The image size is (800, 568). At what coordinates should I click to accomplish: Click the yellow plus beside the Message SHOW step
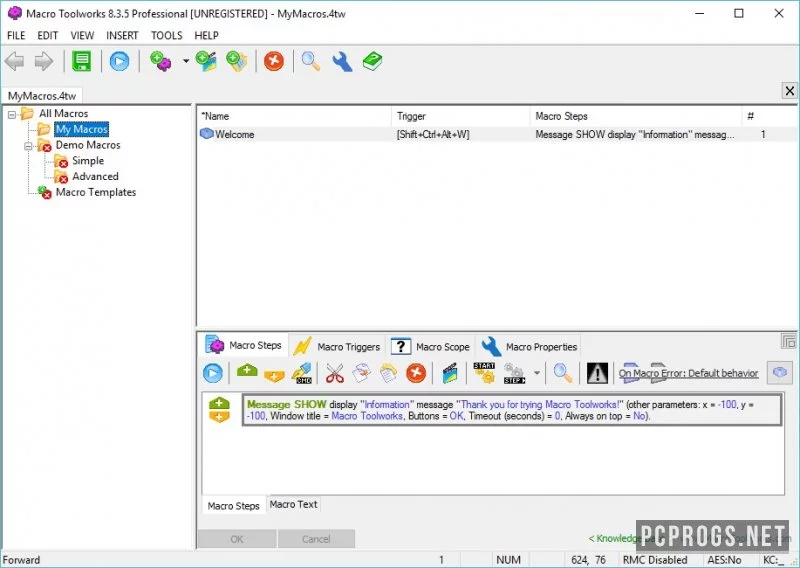click(x=219, y=416)
